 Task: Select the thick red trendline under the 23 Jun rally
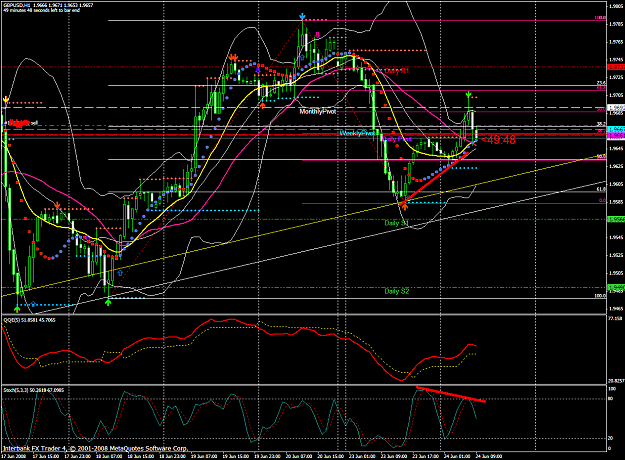tap(436, 177)
